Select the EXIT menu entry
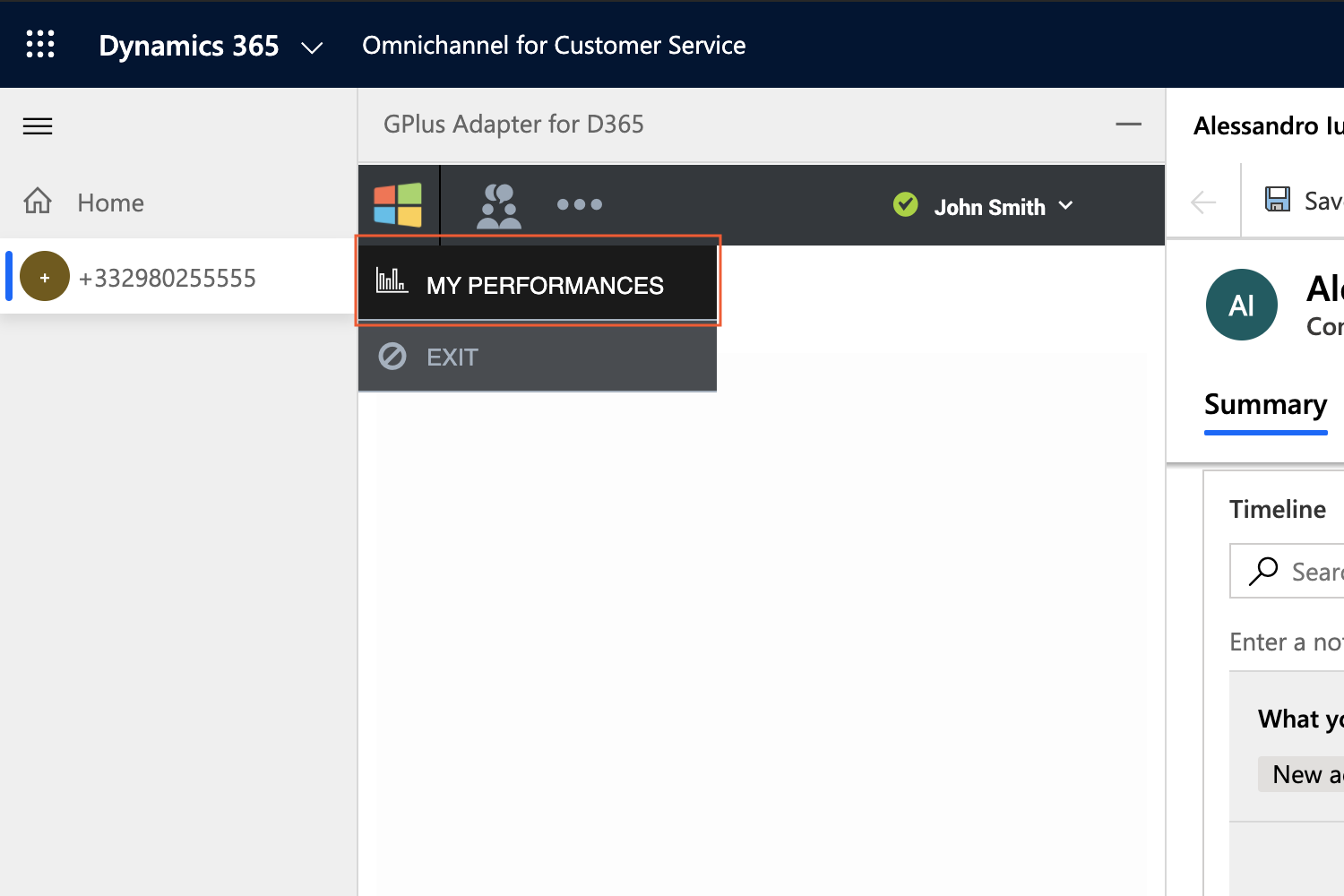Viewport: 1344px width, 896px height. (x=538, y=357)
